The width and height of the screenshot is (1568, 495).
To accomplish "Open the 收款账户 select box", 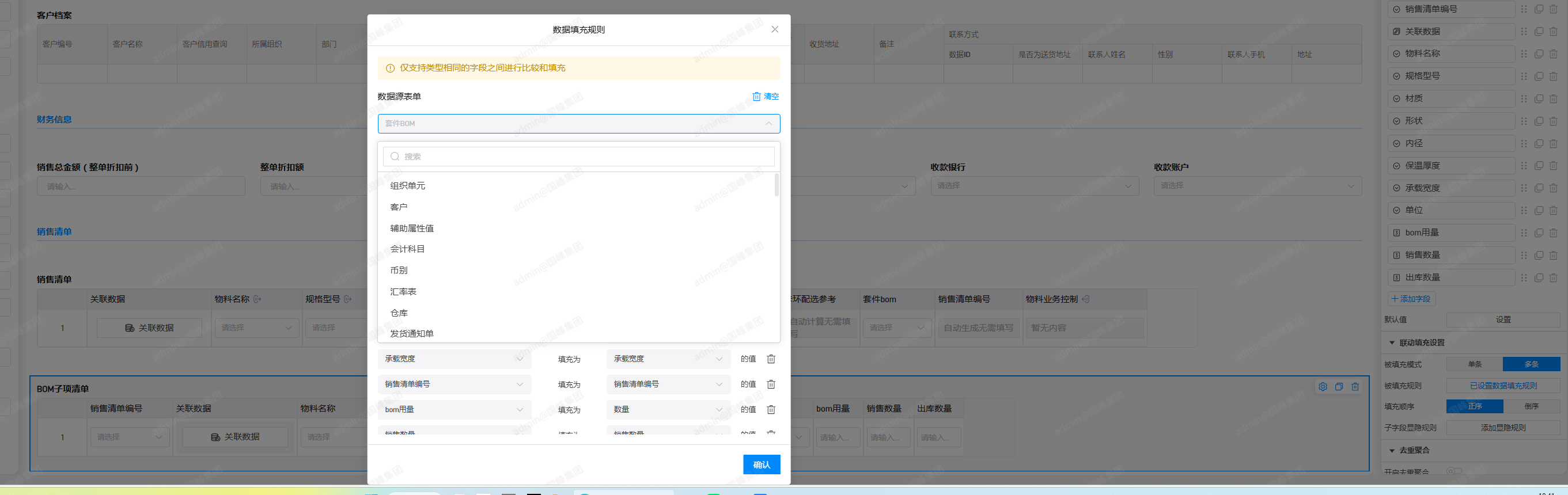I will (x=1258, y=186).
